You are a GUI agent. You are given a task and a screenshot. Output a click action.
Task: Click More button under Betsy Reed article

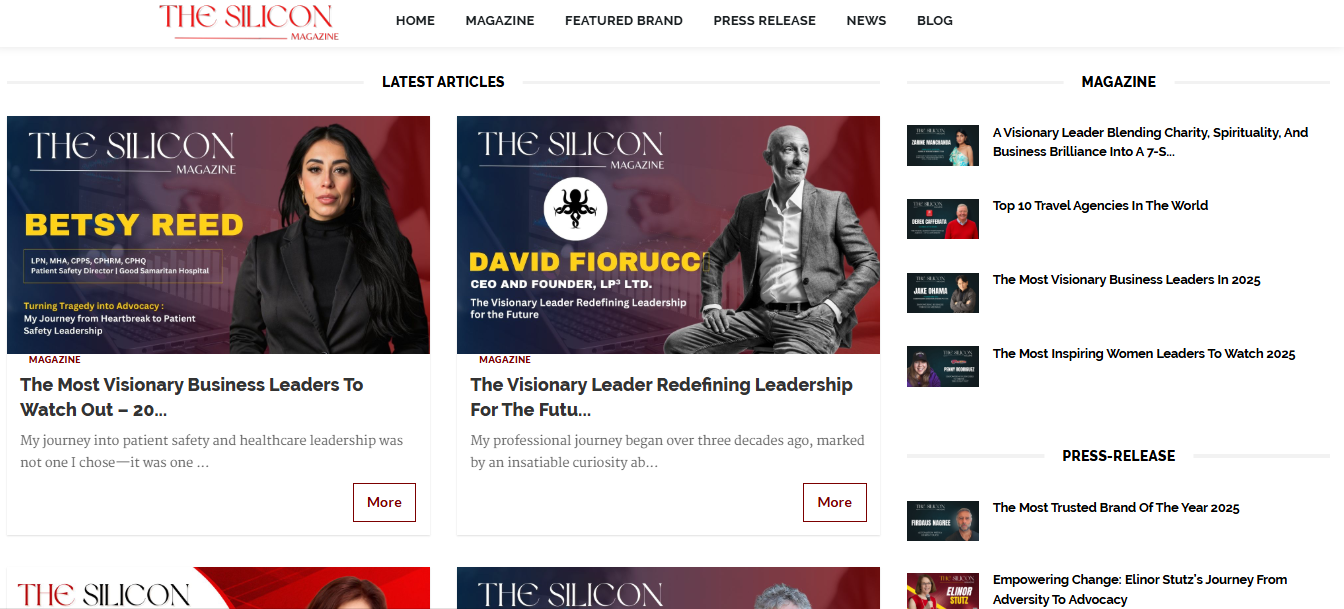[384, 502]
